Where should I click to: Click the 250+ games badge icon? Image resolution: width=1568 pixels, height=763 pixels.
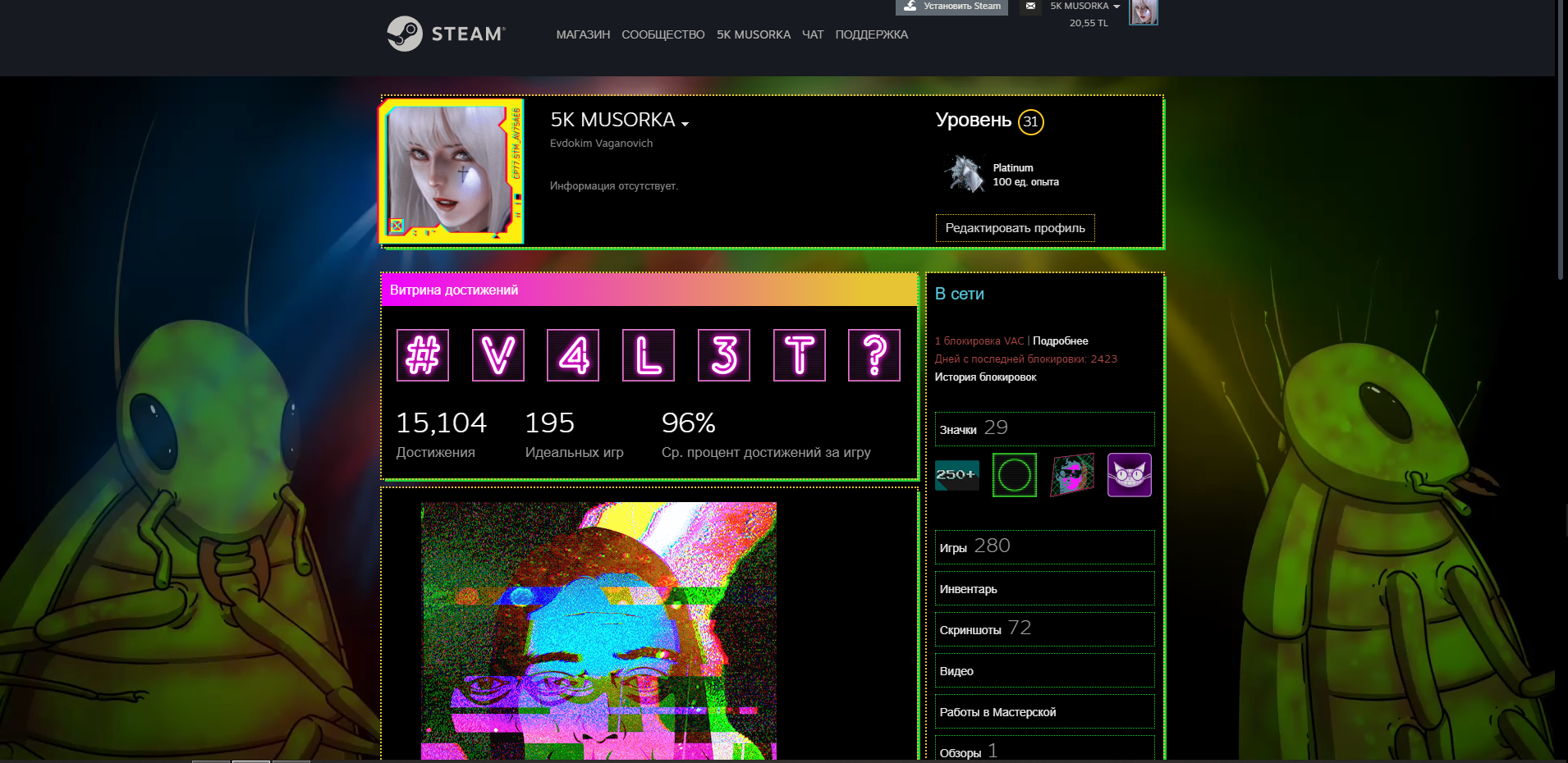957,475
